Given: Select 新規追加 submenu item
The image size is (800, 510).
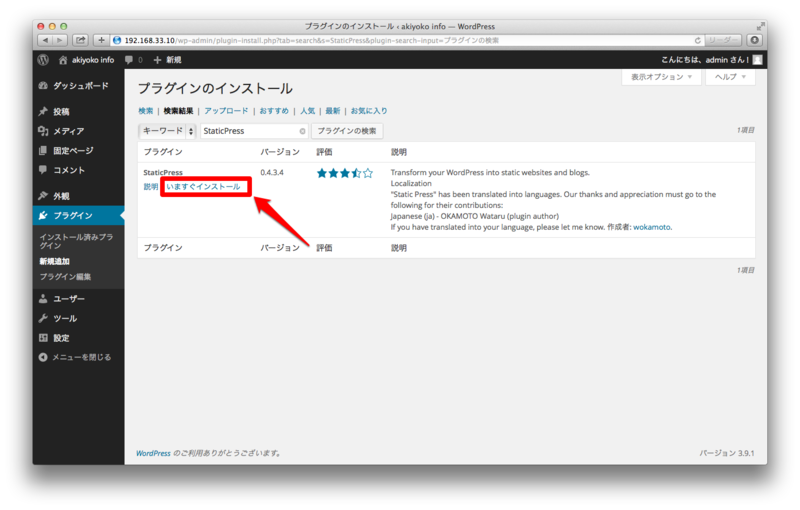Looking at the screenshot, I should [55, 261].
